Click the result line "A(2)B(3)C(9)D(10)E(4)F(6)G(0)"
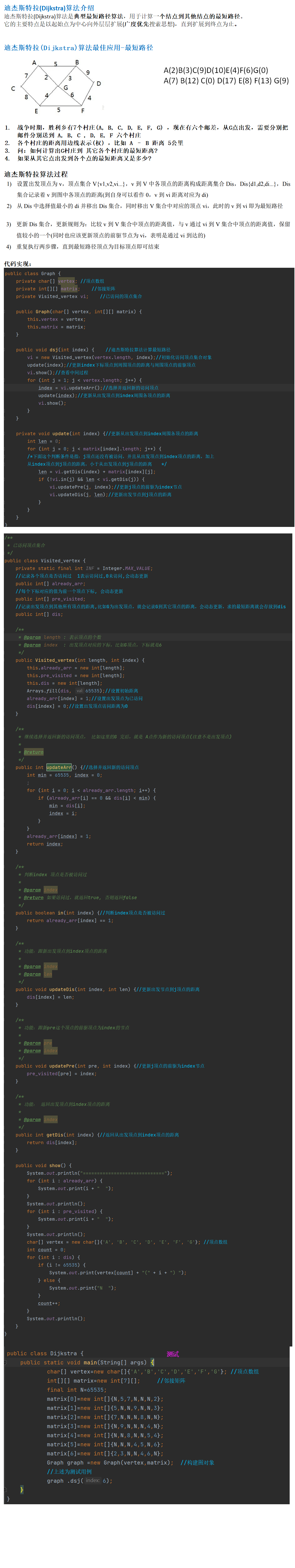The width and height of the screenshot is (295, 1568). pos(216,70)
